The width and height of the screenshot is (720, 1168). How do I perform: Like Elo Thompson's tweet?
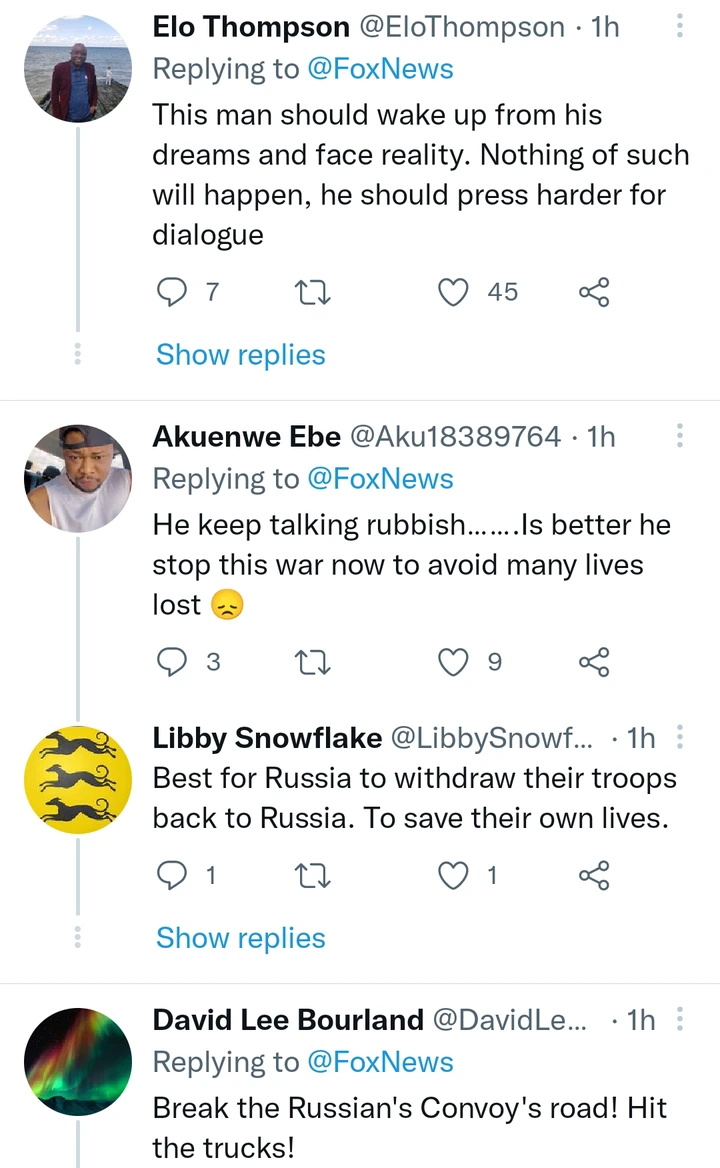[454, 292]
